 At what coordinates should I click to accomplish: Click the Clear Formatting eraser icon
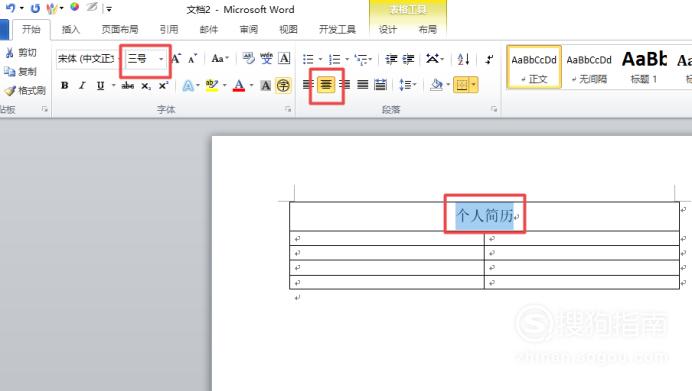click(248, 58)
